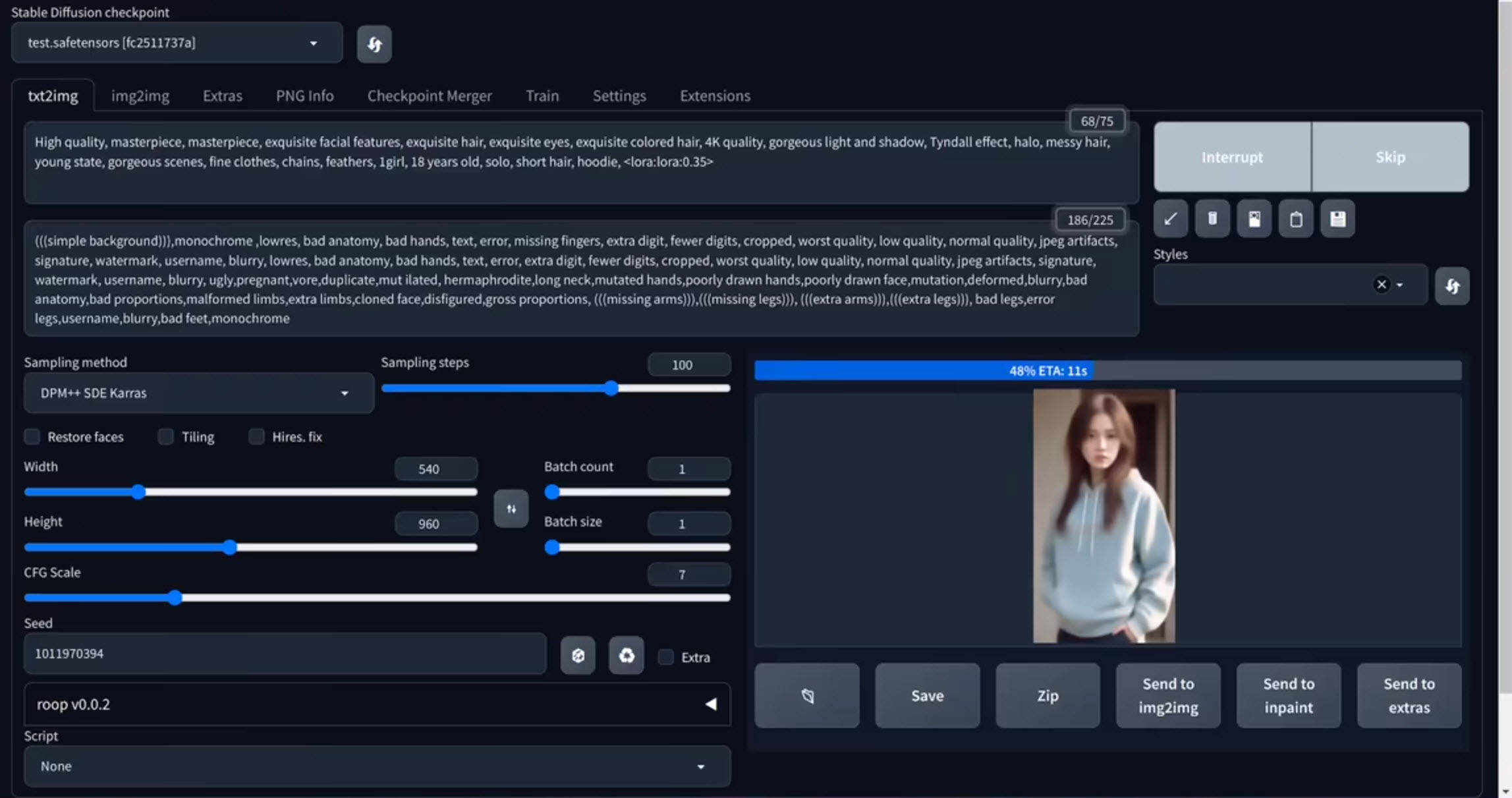Open the Sampling method dropdown
The width and height of the screenshot is (1512, 798).
(x=198, y=393)
